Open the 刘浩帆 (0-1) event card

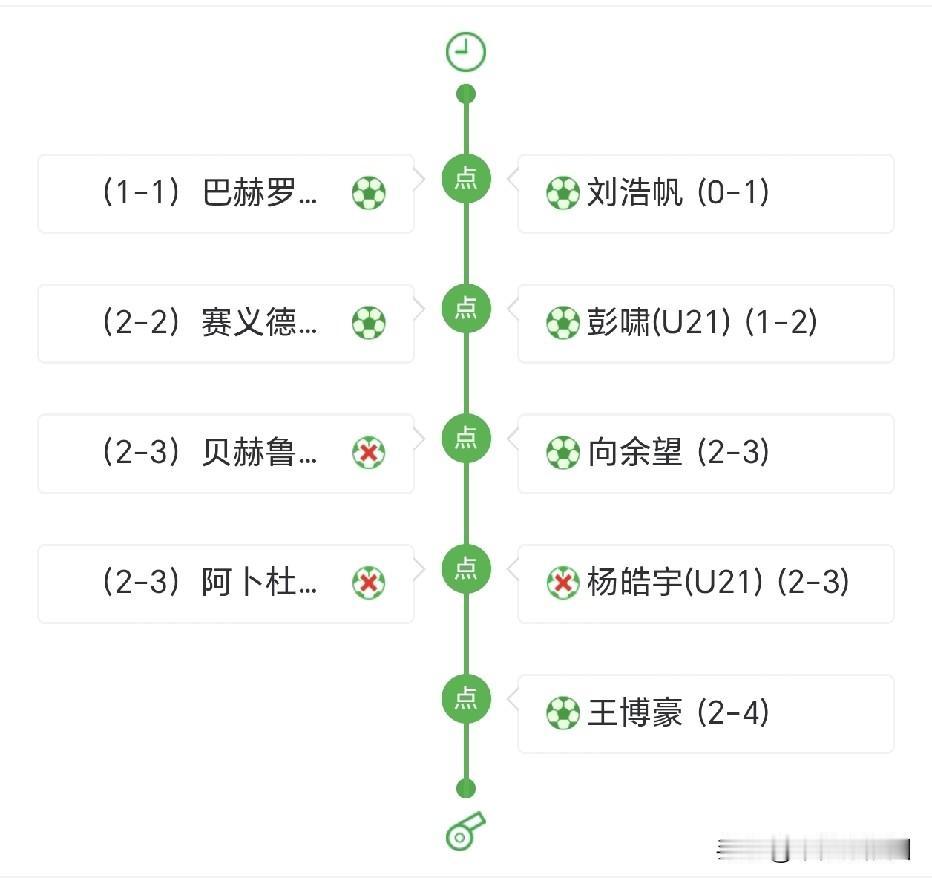point(706,194)
